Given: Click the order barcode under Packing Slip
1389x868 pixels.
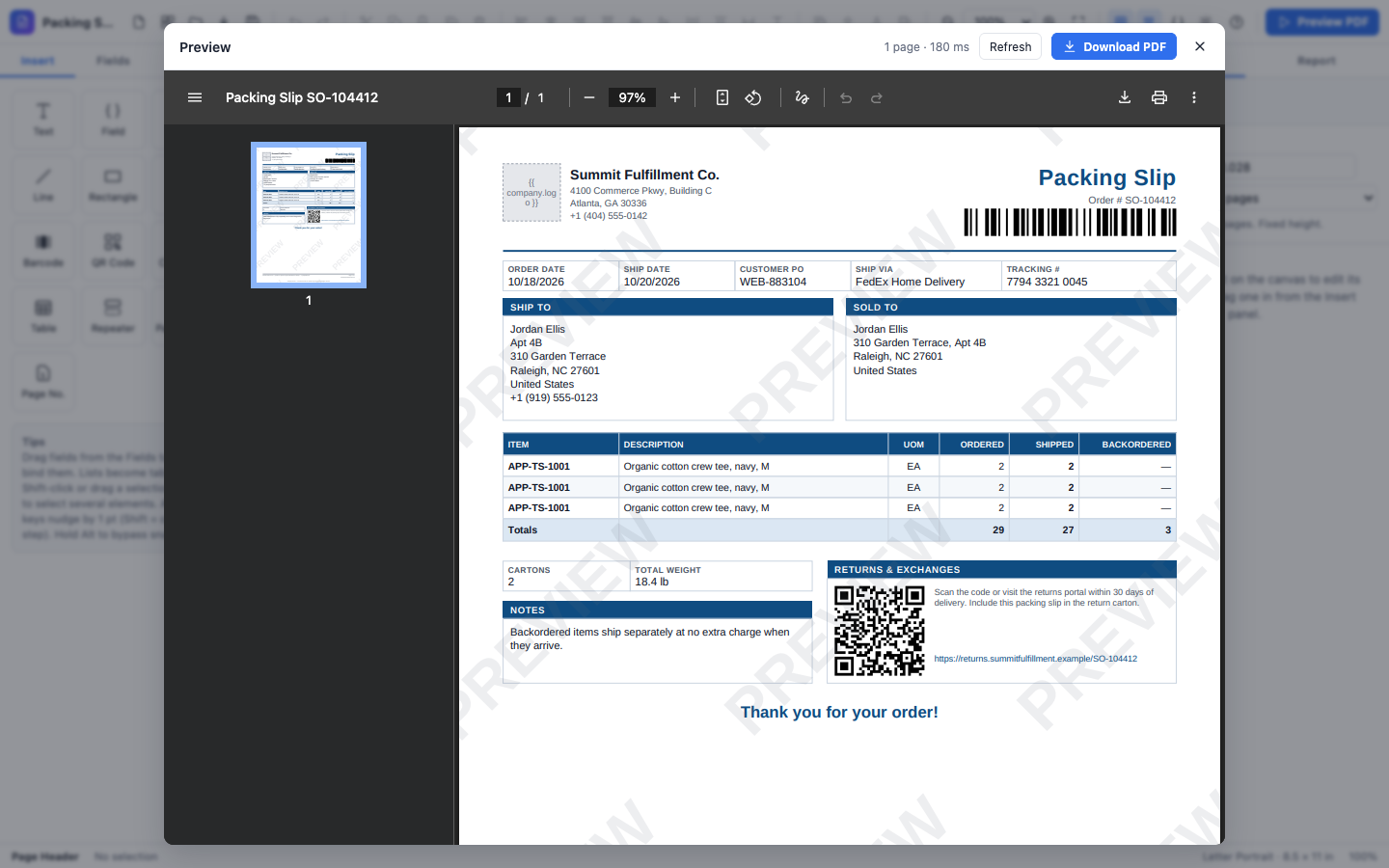Looking at the screenshot, I should 1071,222.
